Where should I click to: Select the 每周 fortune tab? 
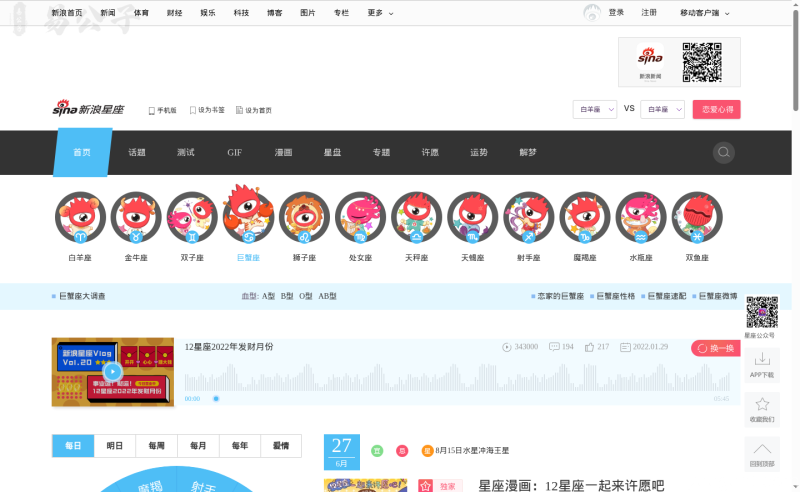coord(157,446)
